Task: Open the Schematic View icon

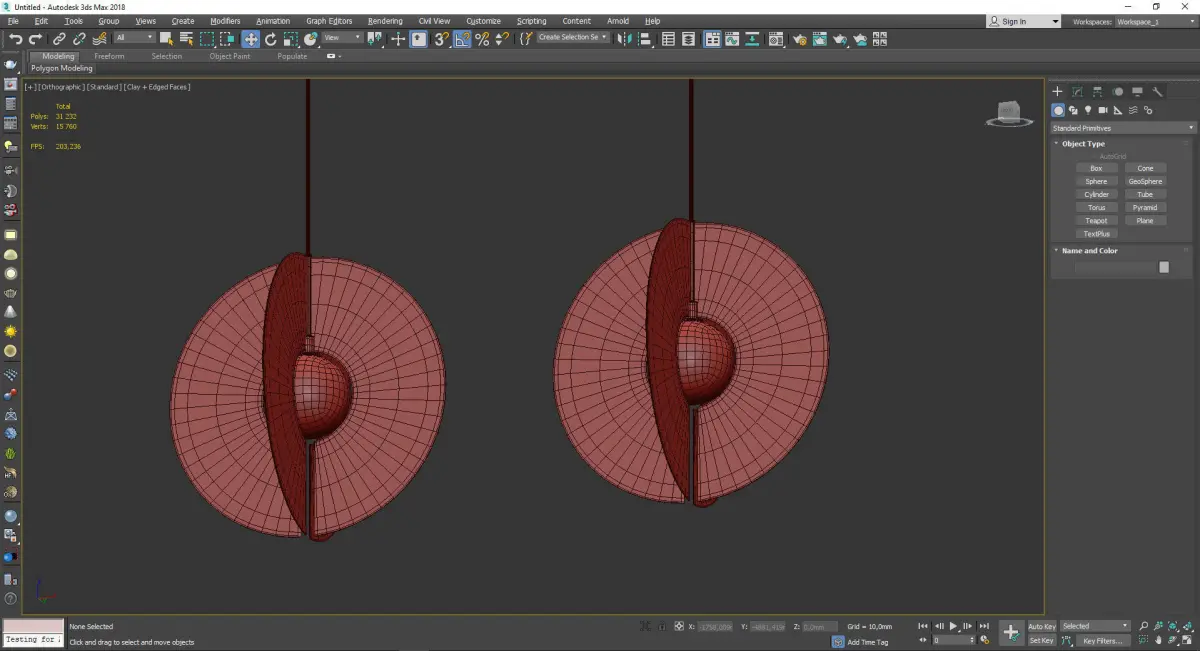Action: point(751,39)
